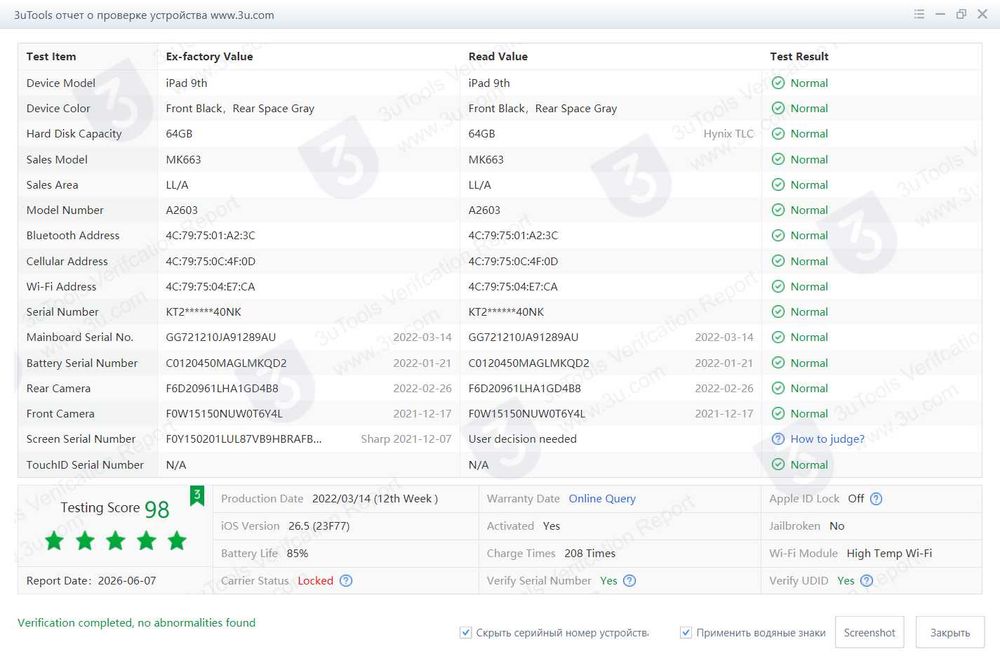Click the Verify UDID help icon
Viewport: 1000px width, 663px height.
866,581
